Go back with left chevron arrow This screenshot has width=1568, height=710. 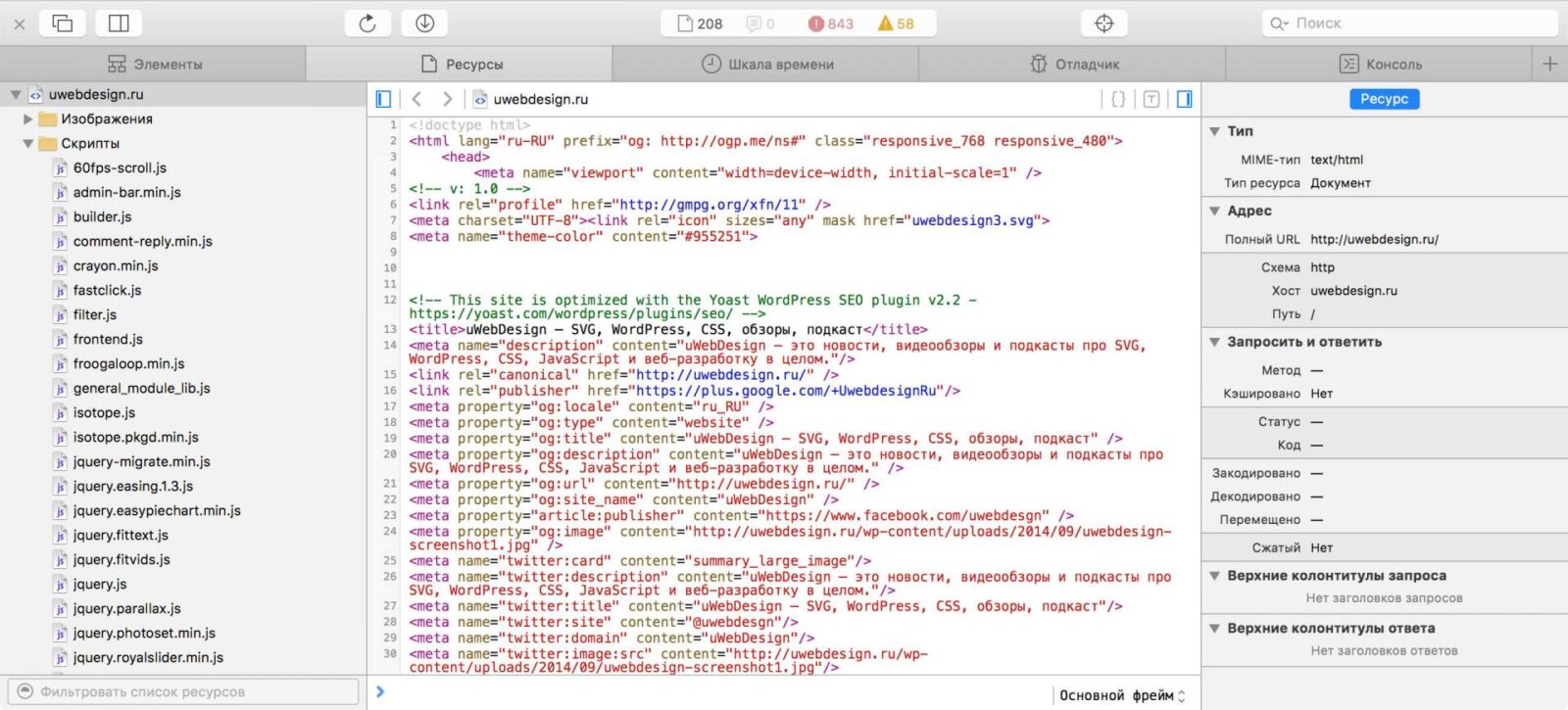416,99
